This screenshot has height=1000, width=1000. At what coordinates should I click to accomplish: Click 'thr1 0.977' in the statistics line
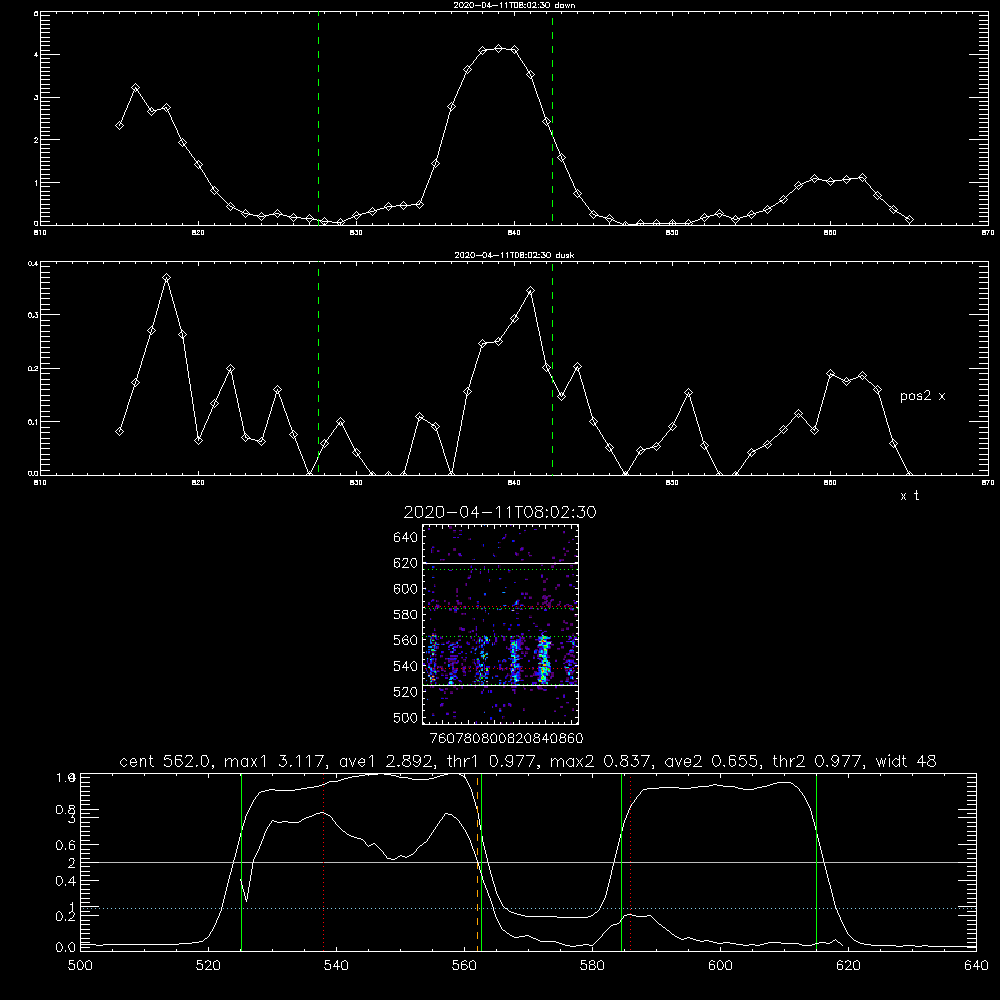[492, 761]
